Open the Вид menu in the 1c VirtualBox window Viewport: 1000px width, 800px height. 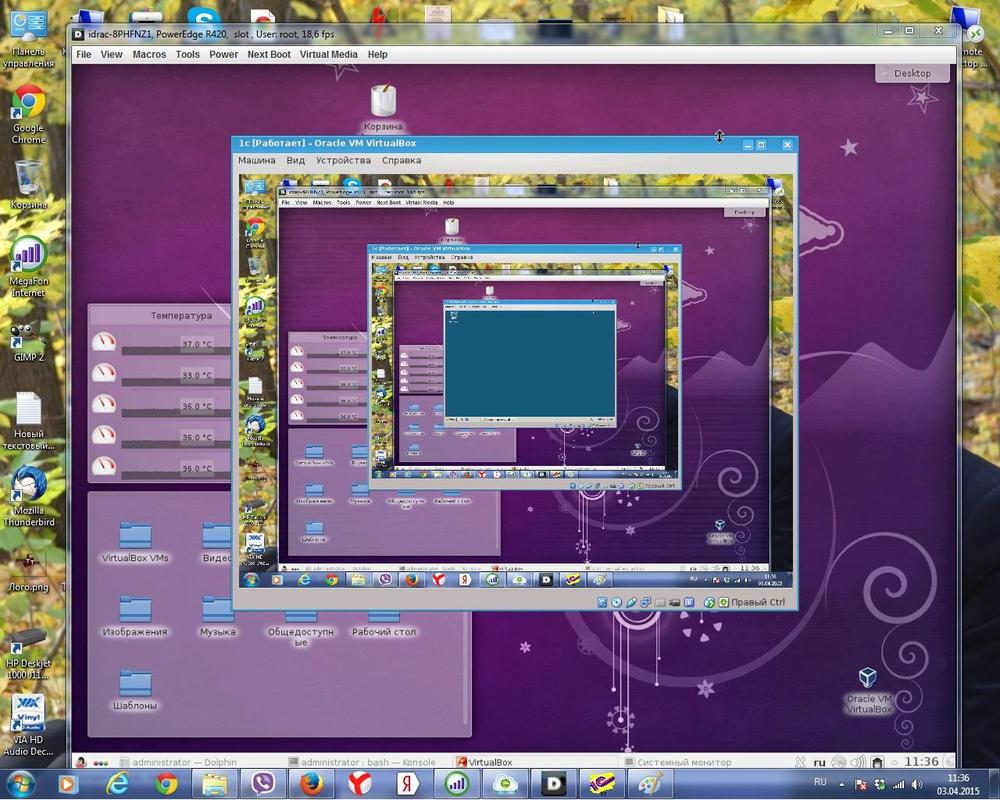(x=295, y=160)
